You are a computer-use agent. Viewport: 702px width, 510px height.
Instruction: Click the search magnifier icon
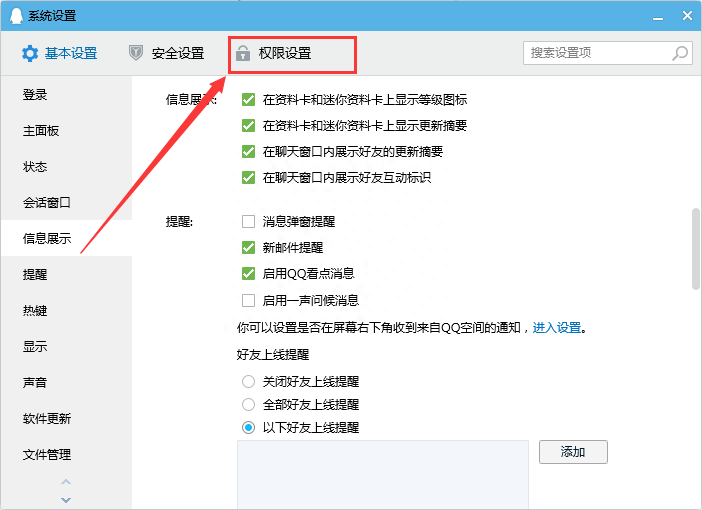pyautogui.click(x=680, y=53)
